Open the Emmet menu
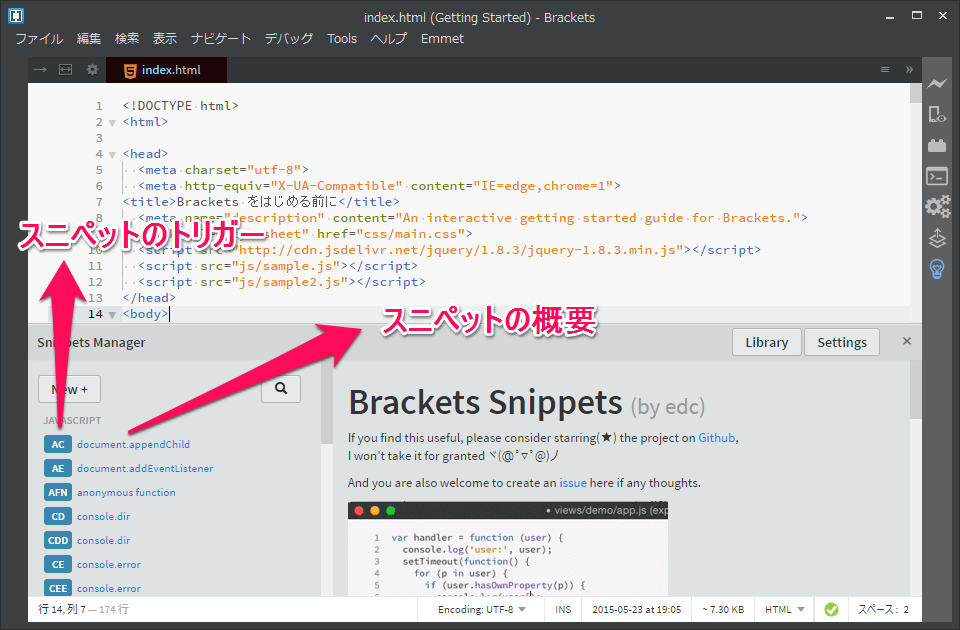The height and width of the screenshot is (630, 960). pyautogui.click(x=442, y=39)
